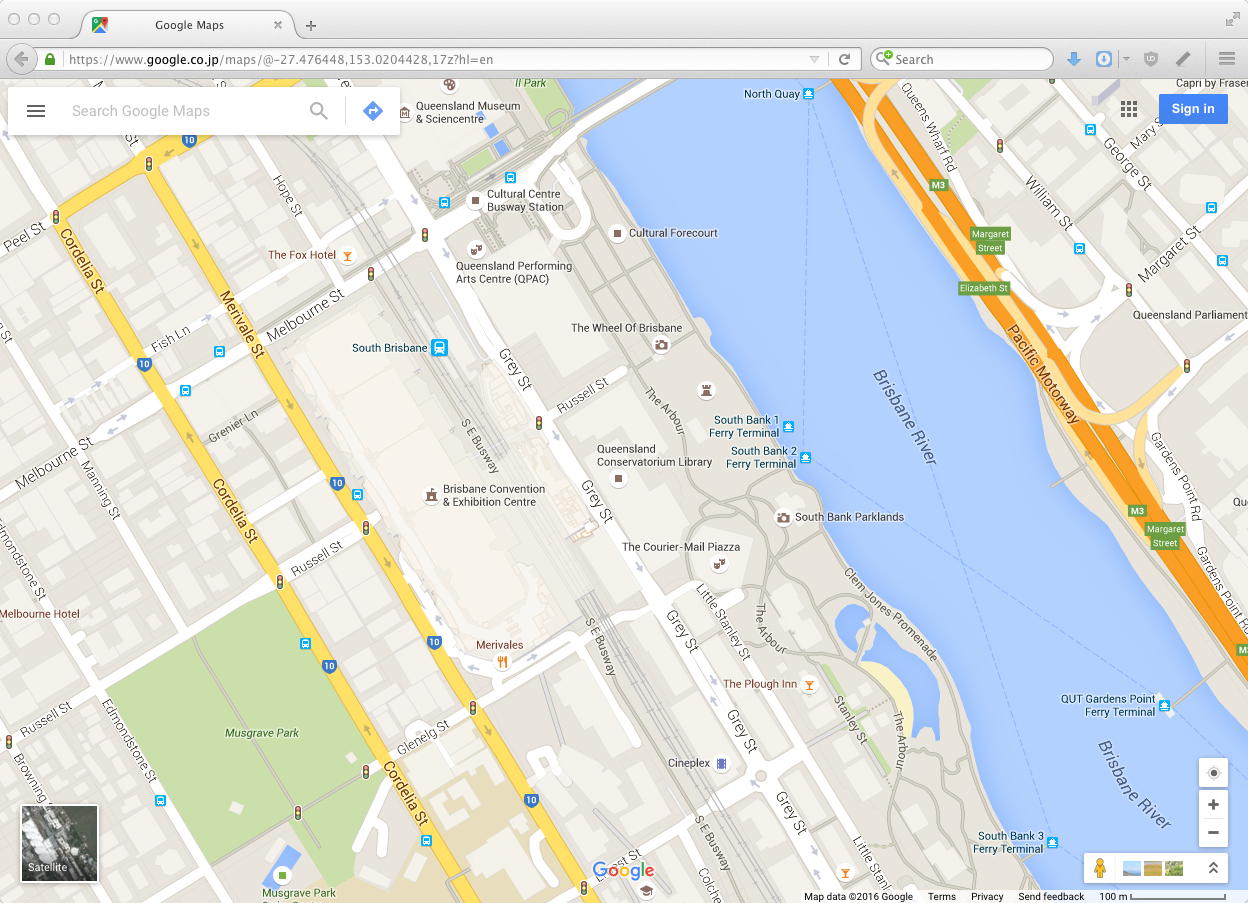The image size is (1248, 903).
Task: Open the URL history dropdown arrow
Action: [x=814, y=60]
